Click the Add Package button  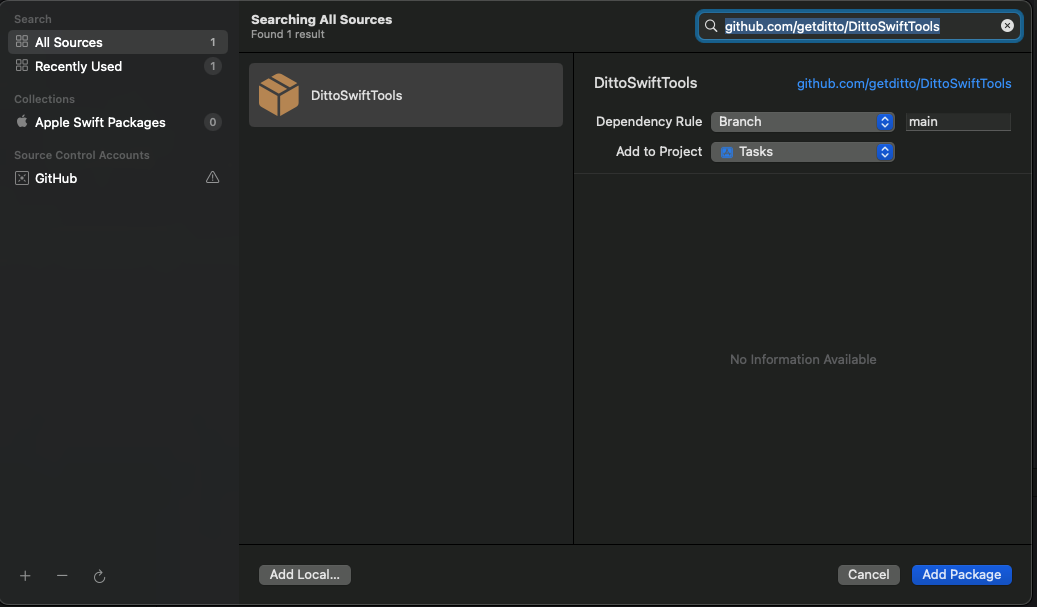coord(961,575)
